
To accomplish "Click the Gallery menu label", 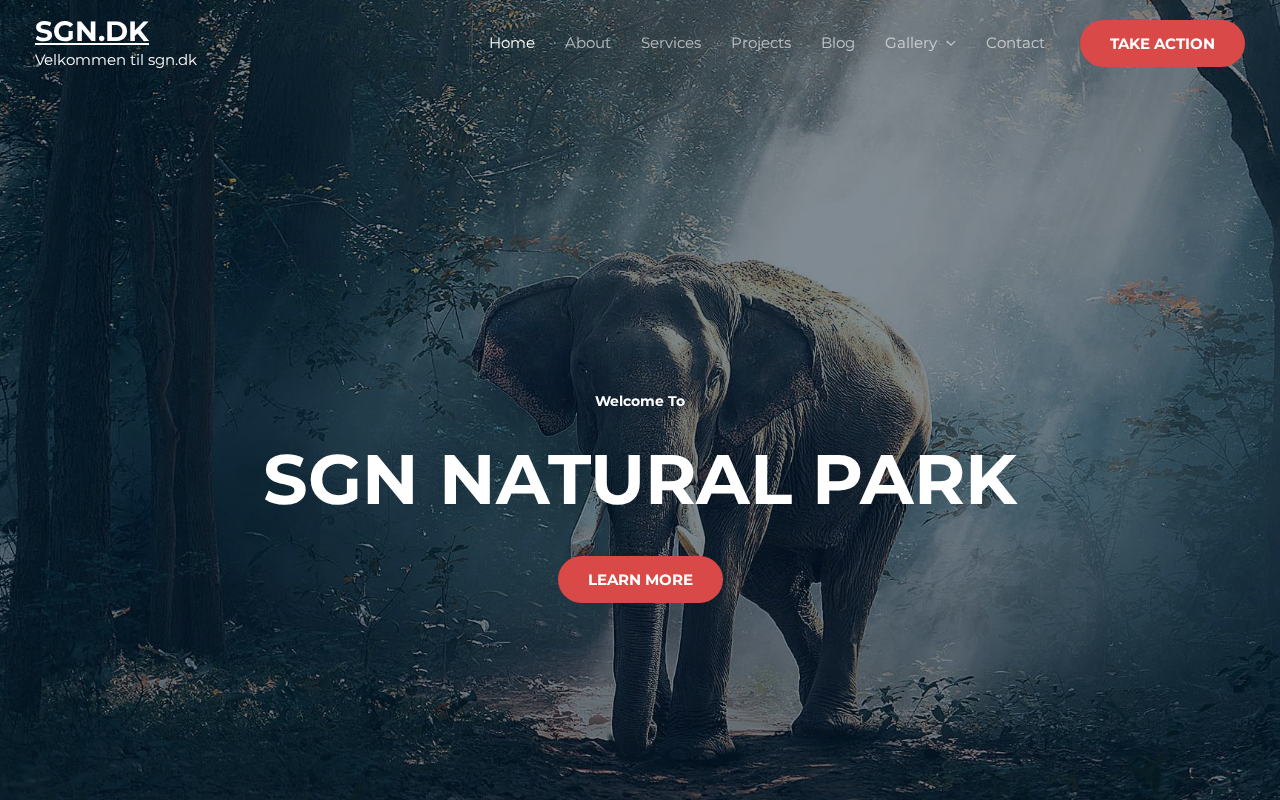I will point(911,43).
